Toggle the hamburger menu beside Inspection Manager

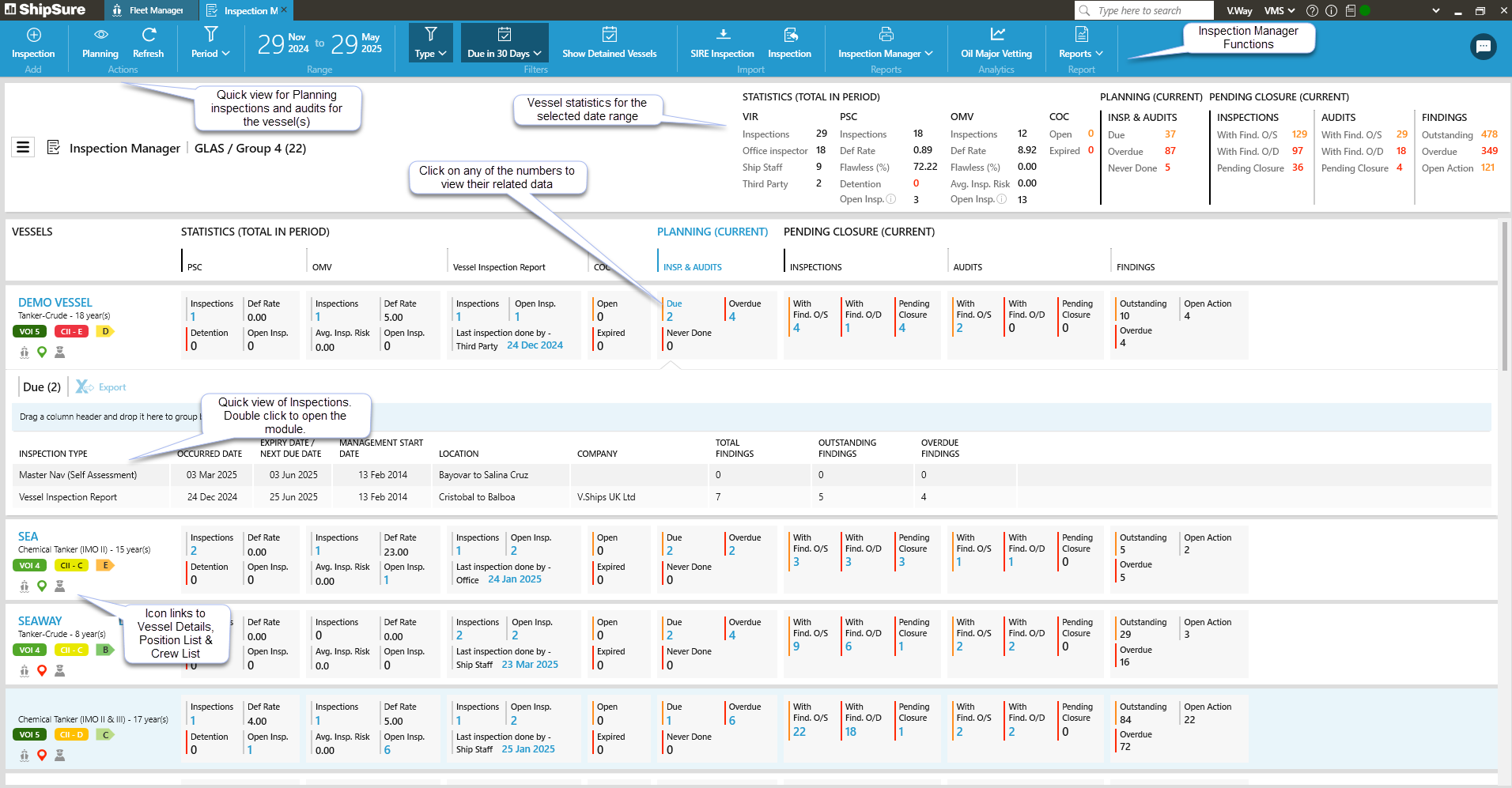click(23, 147)
